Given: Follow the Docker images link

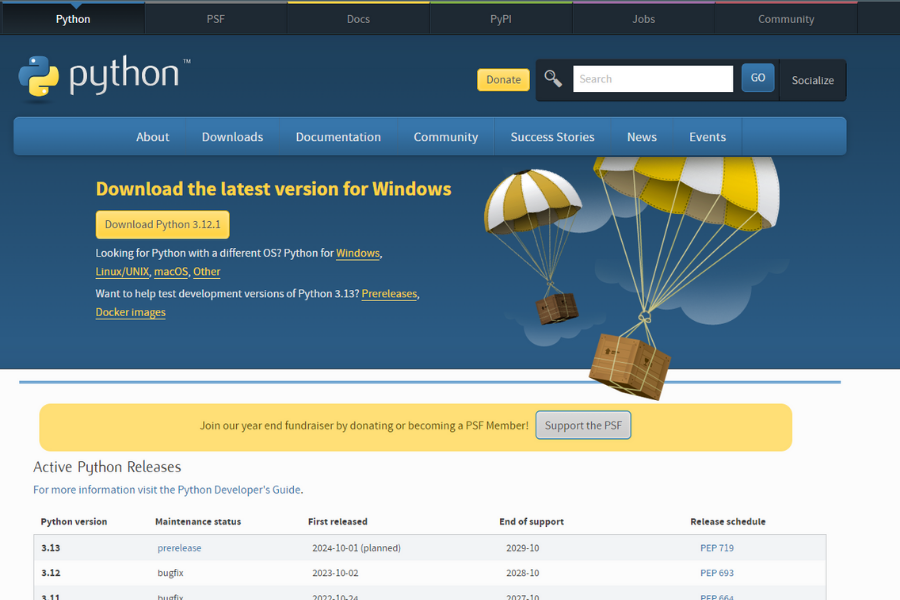Looking at the screenshot, I should [x=130, y=312].
